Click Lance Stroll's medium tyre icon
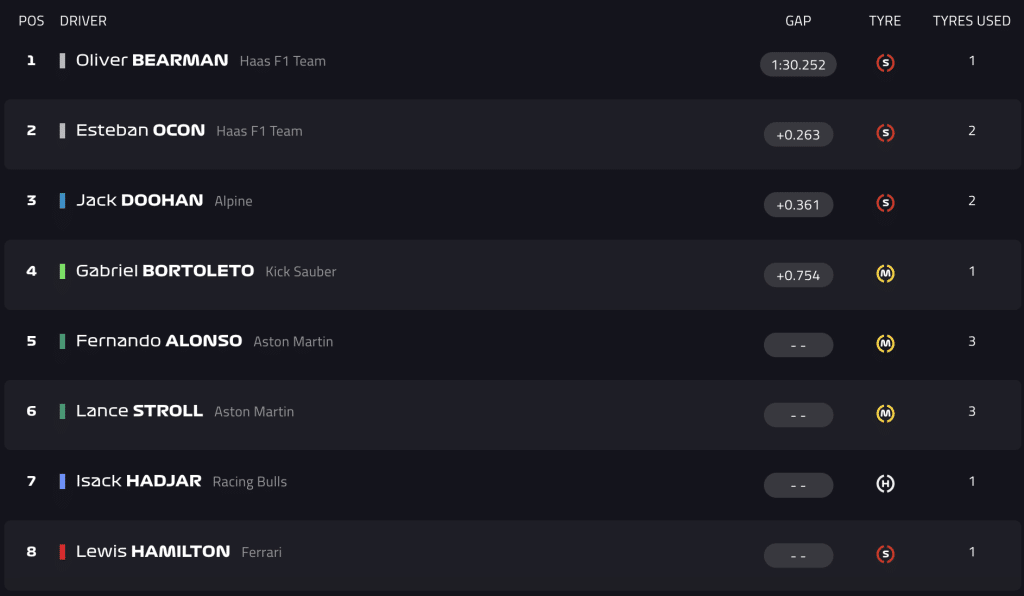The image size is (1024, 596). (x=885, y=413)
